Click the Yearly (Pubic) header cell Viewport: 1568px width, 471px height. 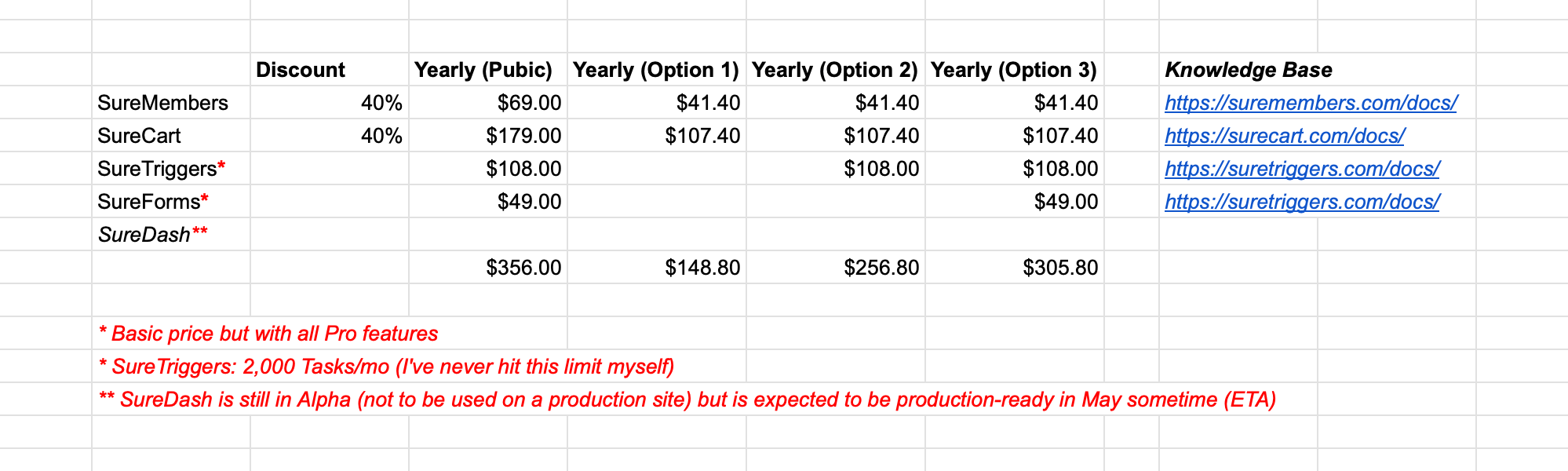pos(483,70)
